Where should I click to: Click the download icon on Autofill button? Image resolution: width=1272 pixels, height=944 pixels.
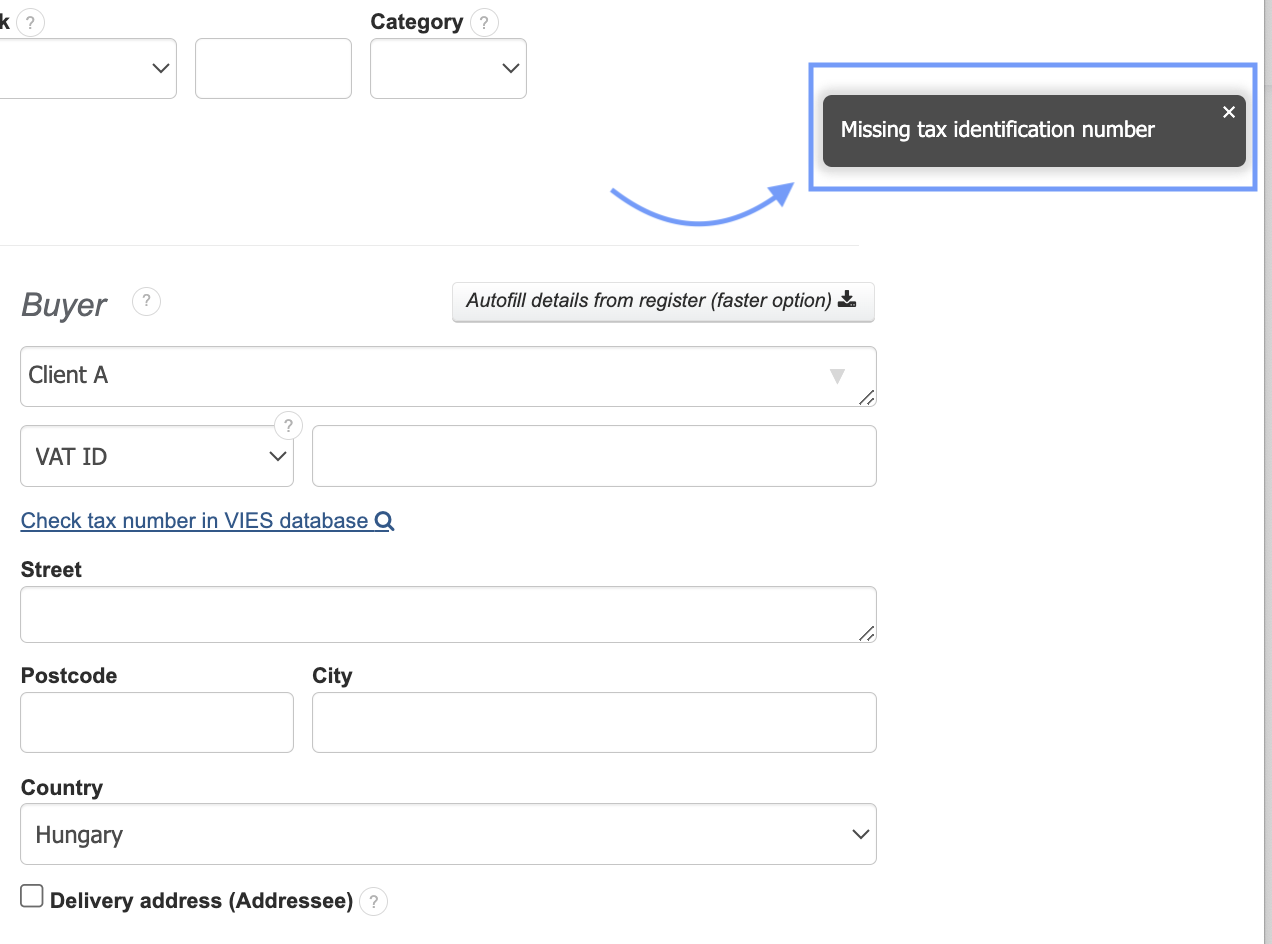pos(847,300)
